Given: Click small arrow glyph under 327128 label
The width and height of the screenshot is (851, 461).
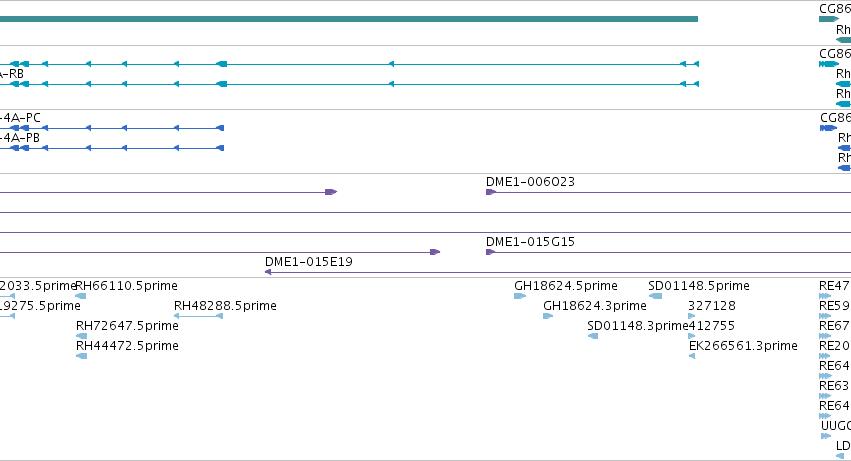Looking at the screenshot, I should pyautogui.click(x=691, y=316).
